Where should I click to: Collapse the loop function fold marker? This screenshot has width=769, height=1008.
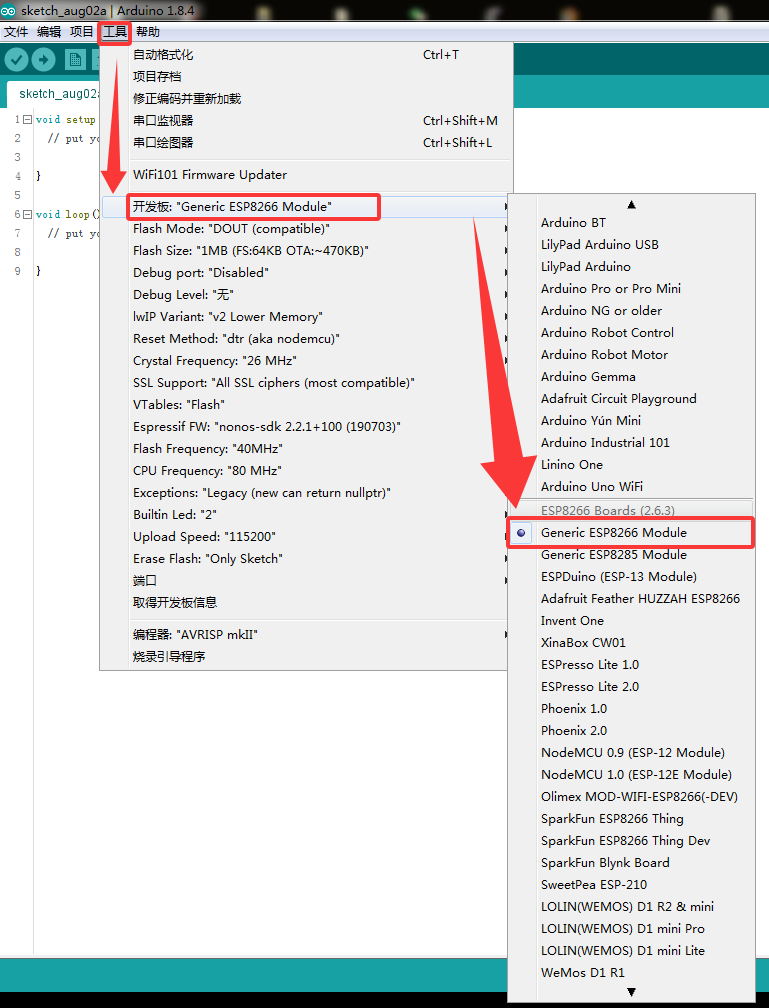(27, 214)
